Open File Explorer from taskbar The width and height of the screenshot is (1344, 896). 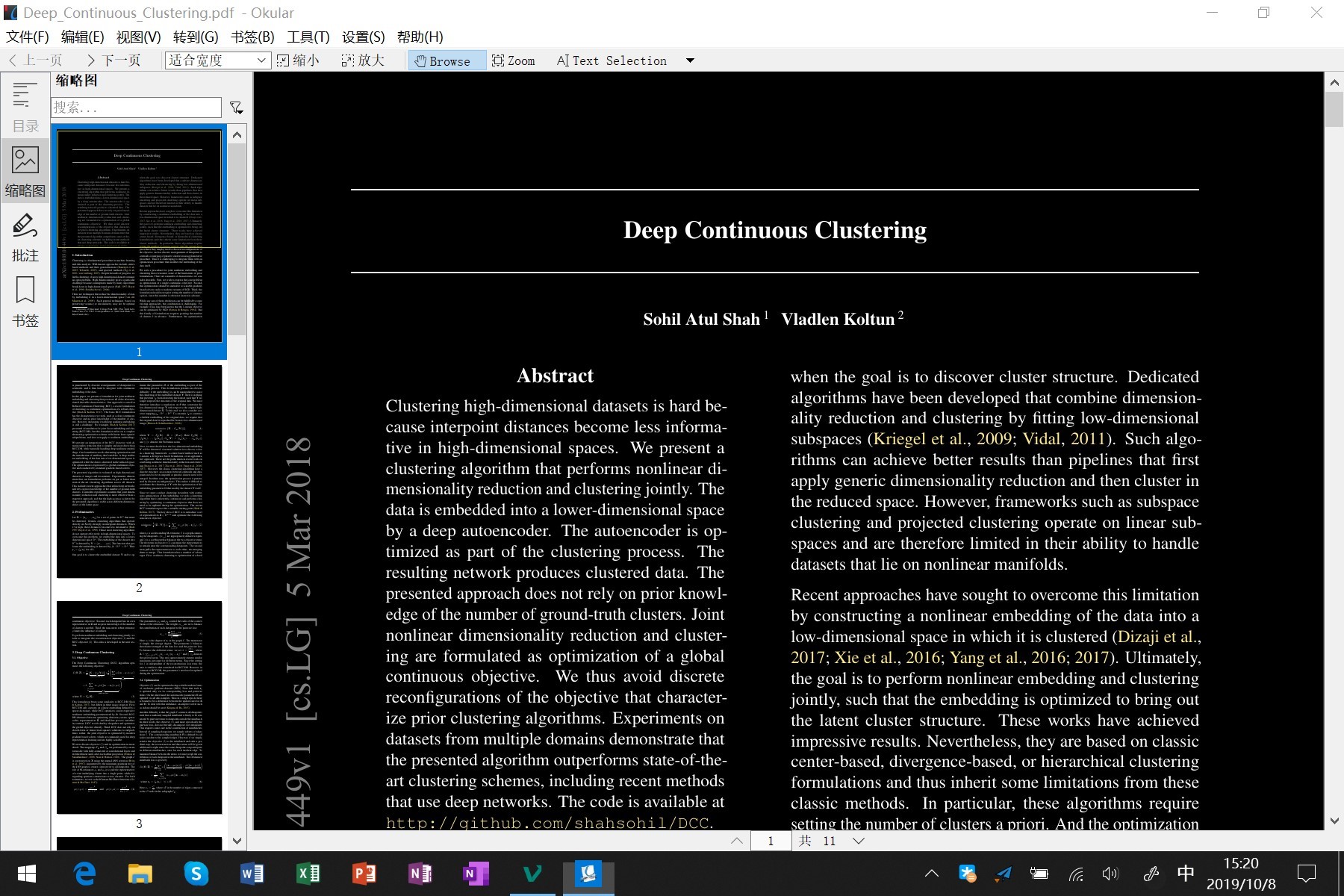click(140, 874)
